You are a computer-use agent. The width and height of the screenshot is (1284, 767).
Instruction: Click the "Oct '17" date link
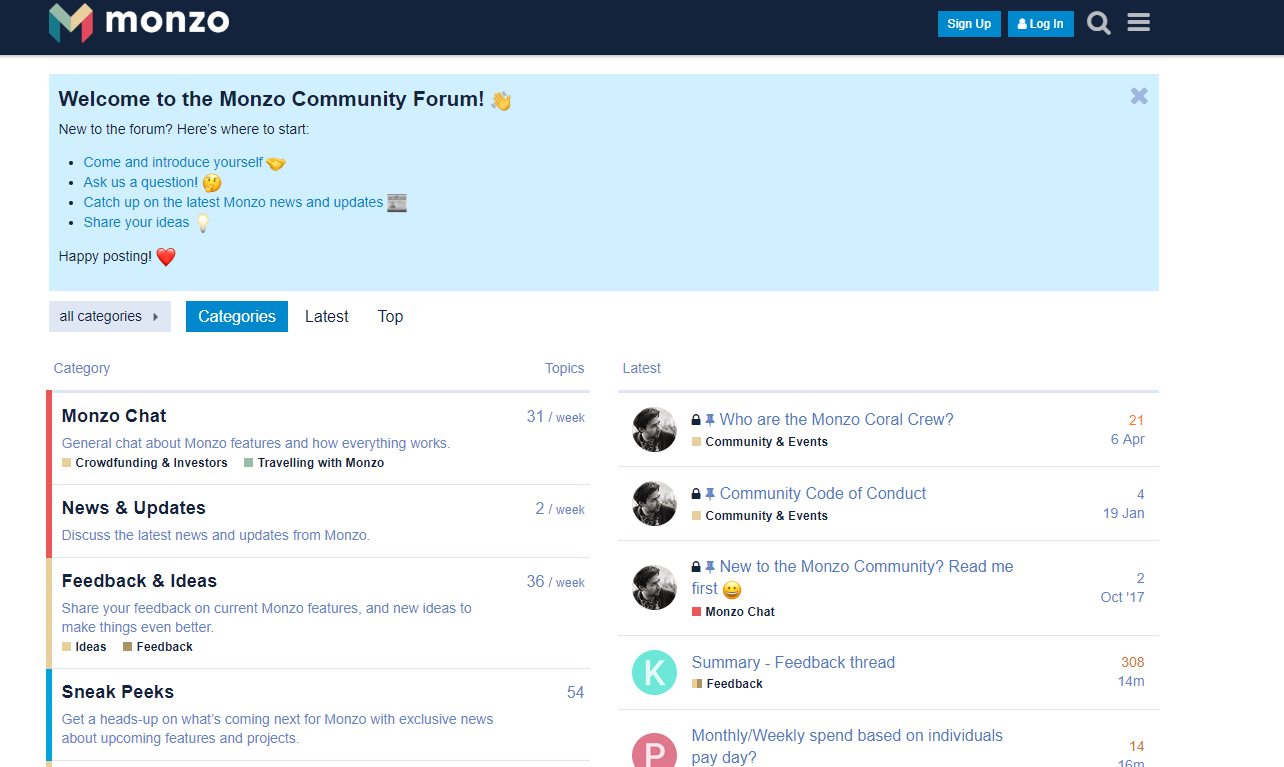point(1123,597)
